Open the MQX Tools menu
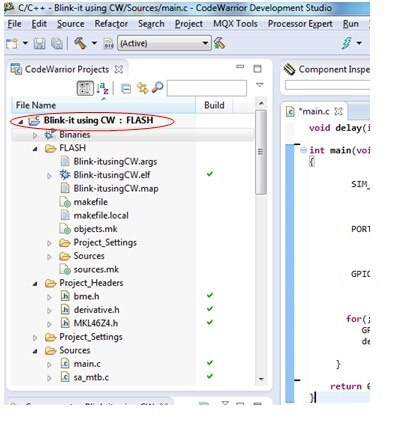The height and width of the screenshot is (425, 394). click(x=235, y=24)
